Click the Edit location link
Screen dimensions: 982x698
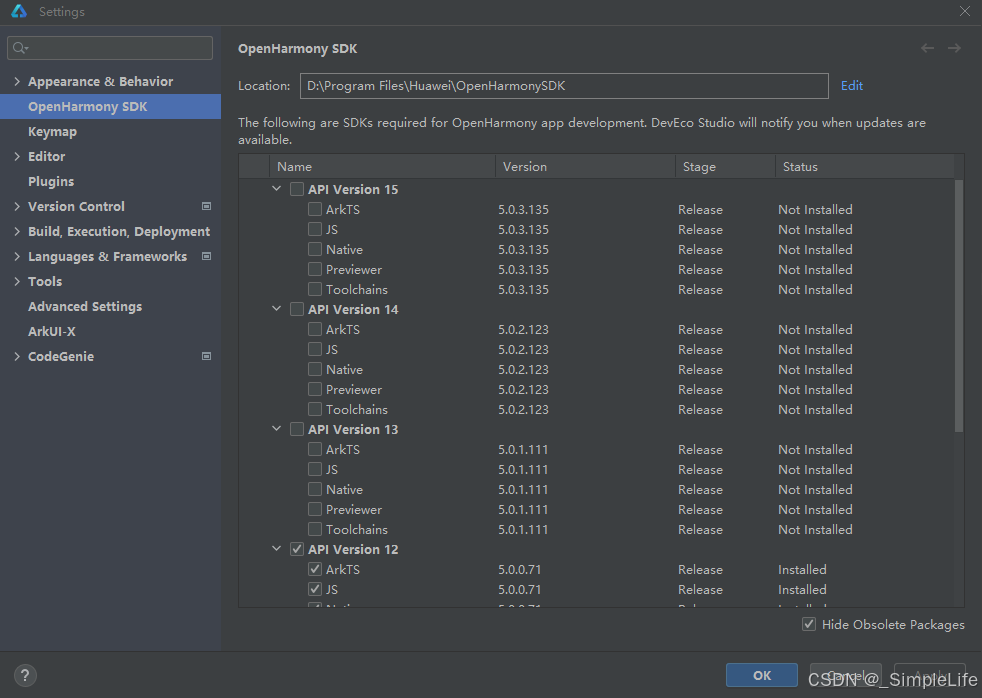(851, 86)
